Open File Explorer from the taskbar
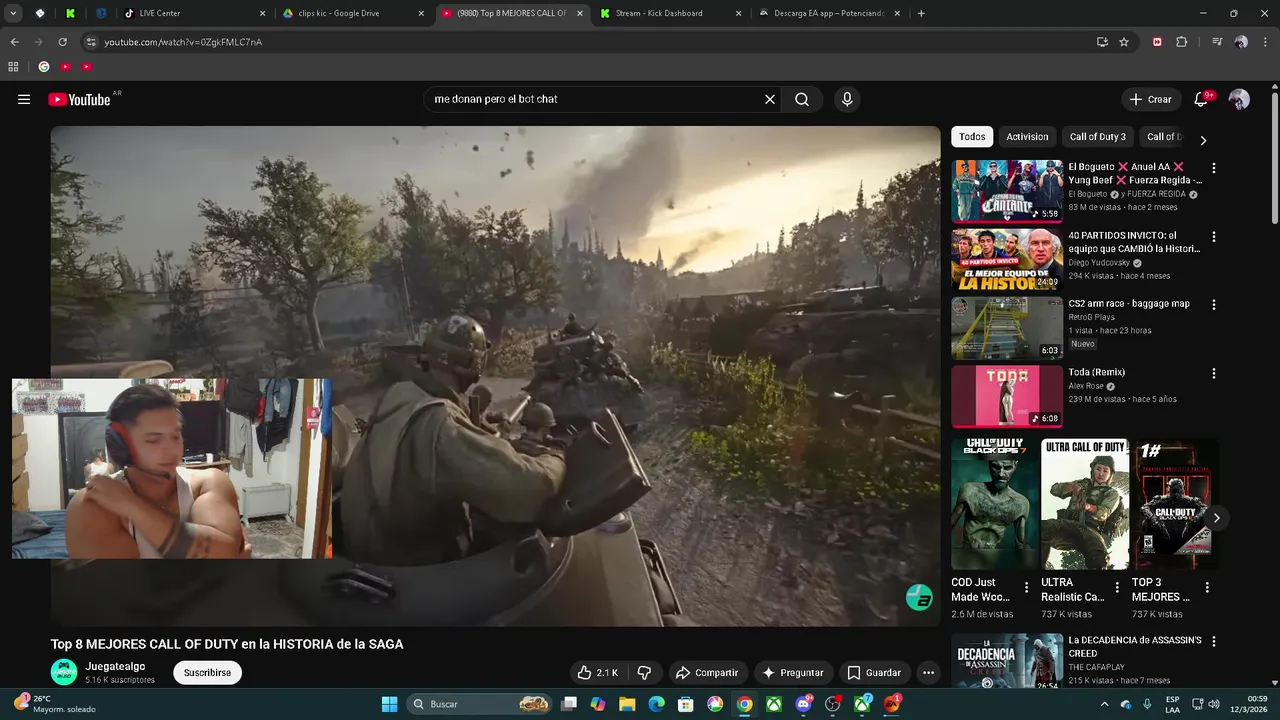Screen dimensions: 1280x720 627,704
